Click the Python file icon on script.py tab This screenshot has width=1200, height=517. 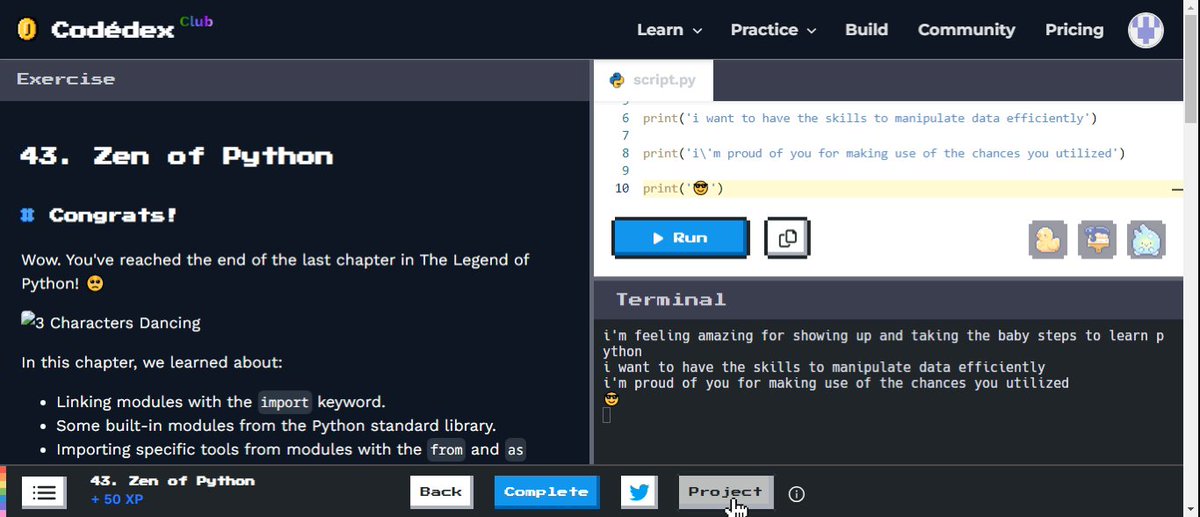tap(617, 79)
